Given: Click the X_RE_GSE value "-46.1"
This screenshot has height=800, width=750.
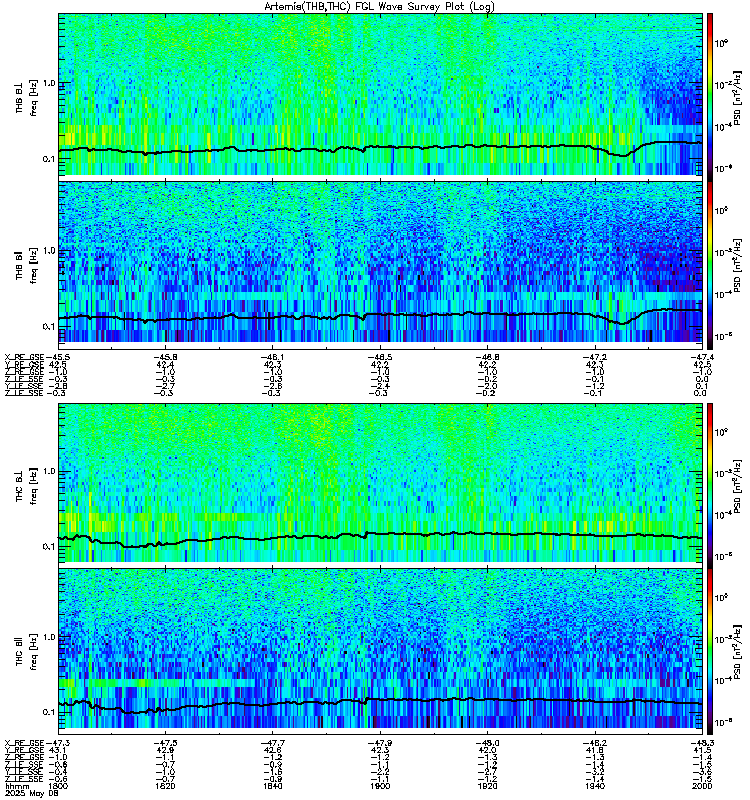Looking at the screenshot, I should tap(273, 357).
